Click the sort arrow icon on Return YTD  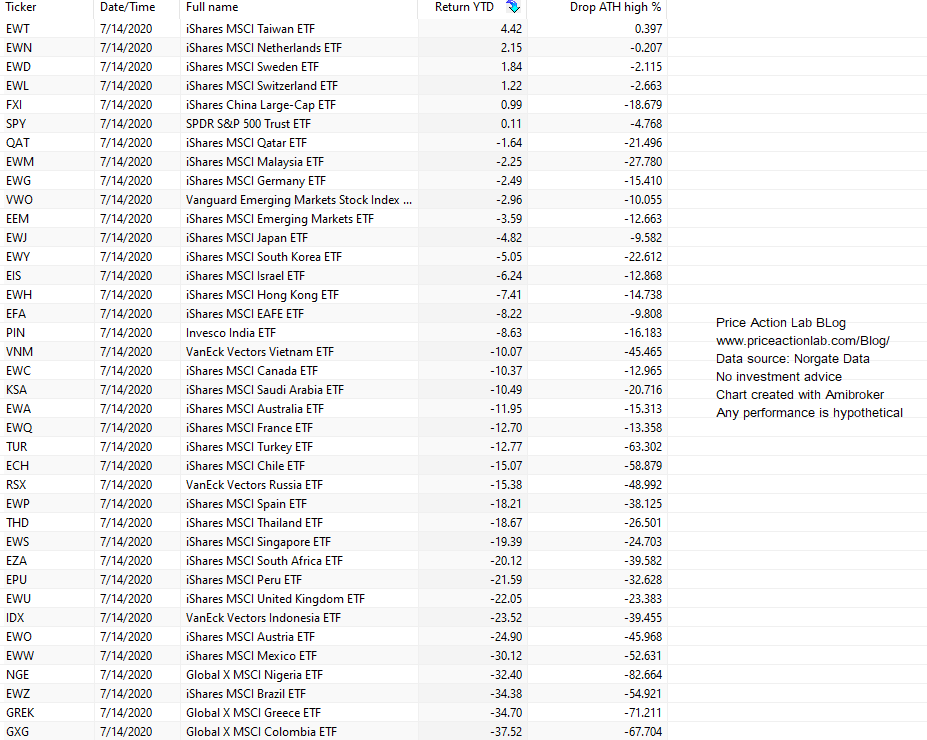pyautogui.click(x=513, y=7)
